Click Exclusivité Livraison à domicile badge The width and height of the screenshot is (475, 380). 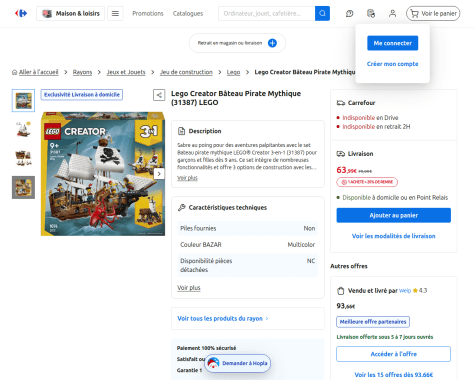click(x=82, y=95)
